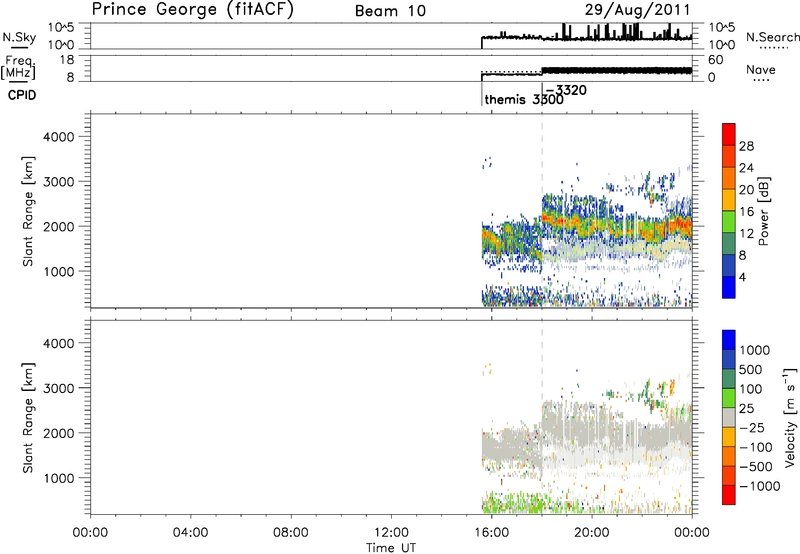Click the Power panel "Slant Range [km]" axis title
Screen dimensions: 800x554
[x=28, y=211]
